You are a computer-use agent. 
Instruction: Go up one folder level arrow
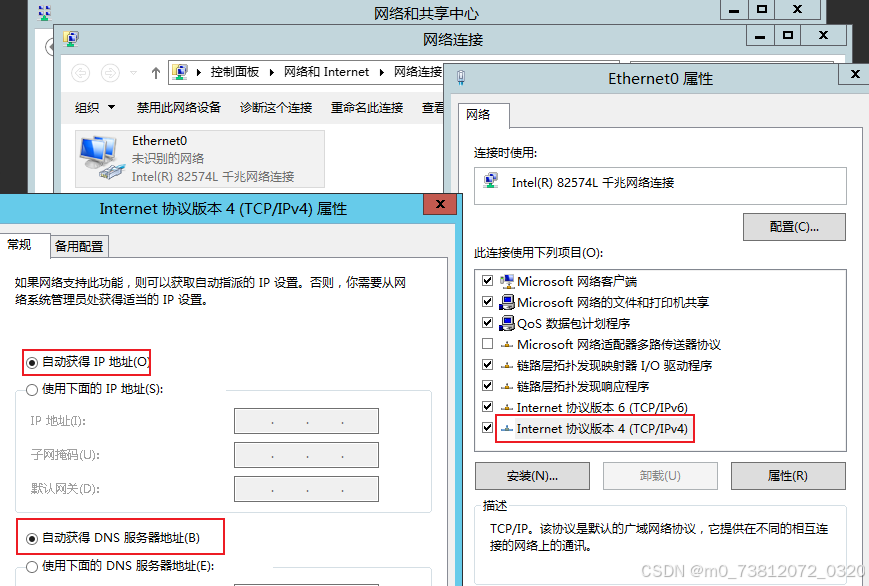pos(156,73)
